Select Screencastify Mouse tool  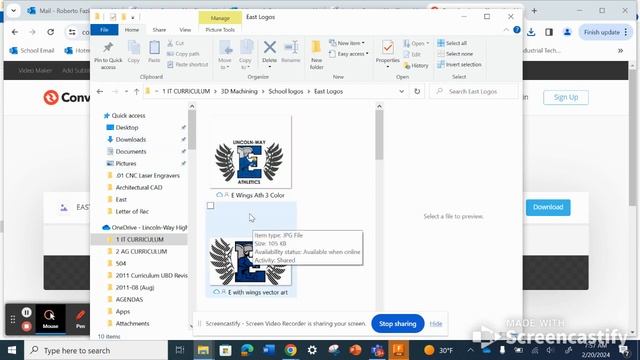pos(50,319)
